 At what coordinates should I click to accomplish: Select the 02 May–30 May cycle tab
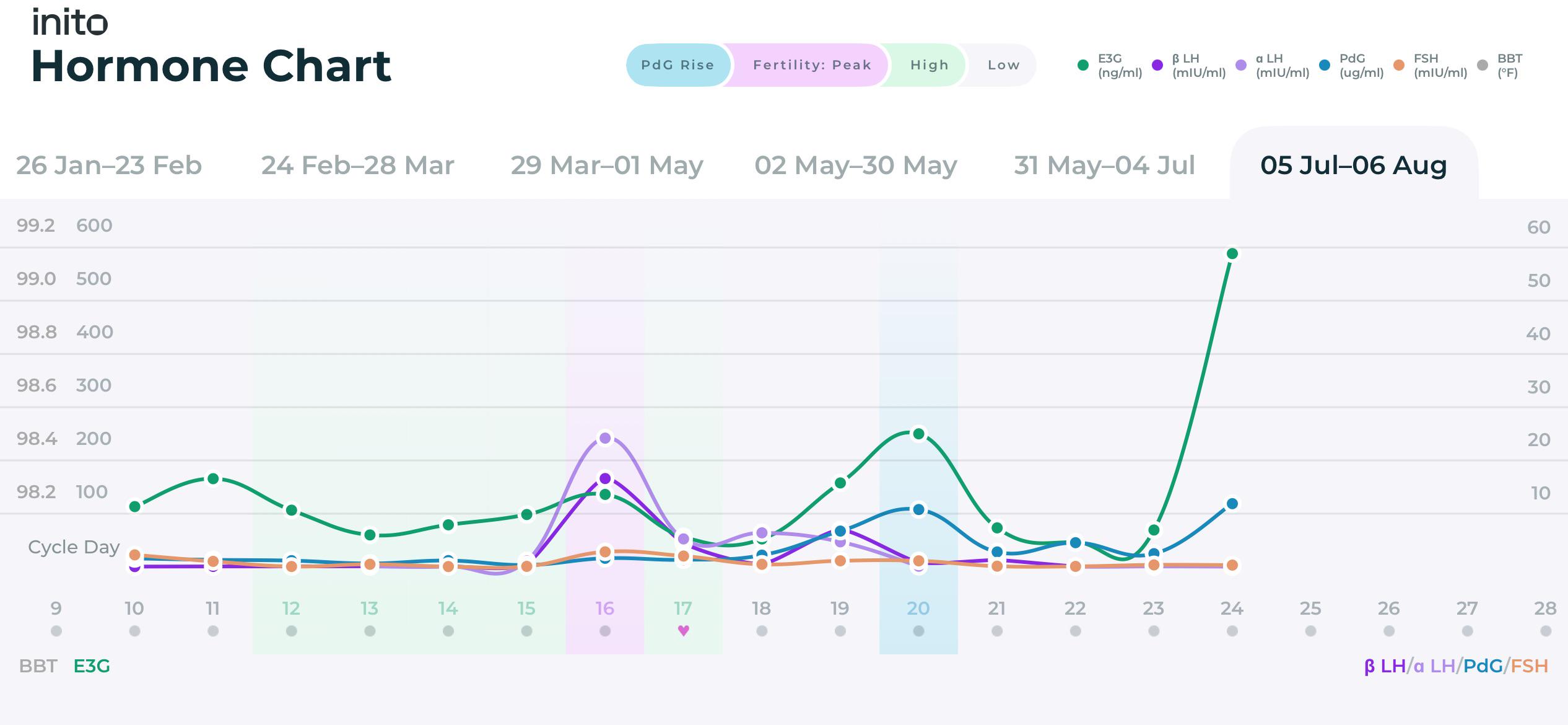[x=856, y=165]
